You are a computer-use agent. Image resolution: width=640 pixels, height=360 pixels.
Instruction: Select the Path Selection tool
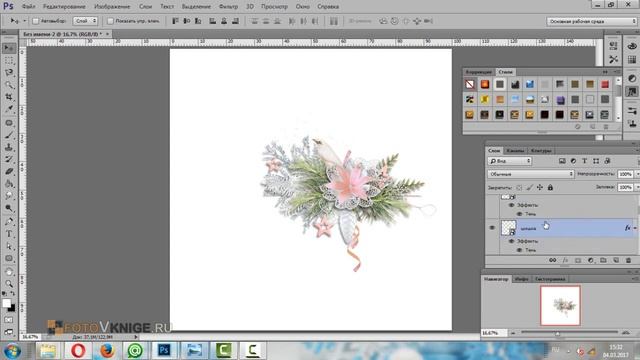(x=9, y=246)
